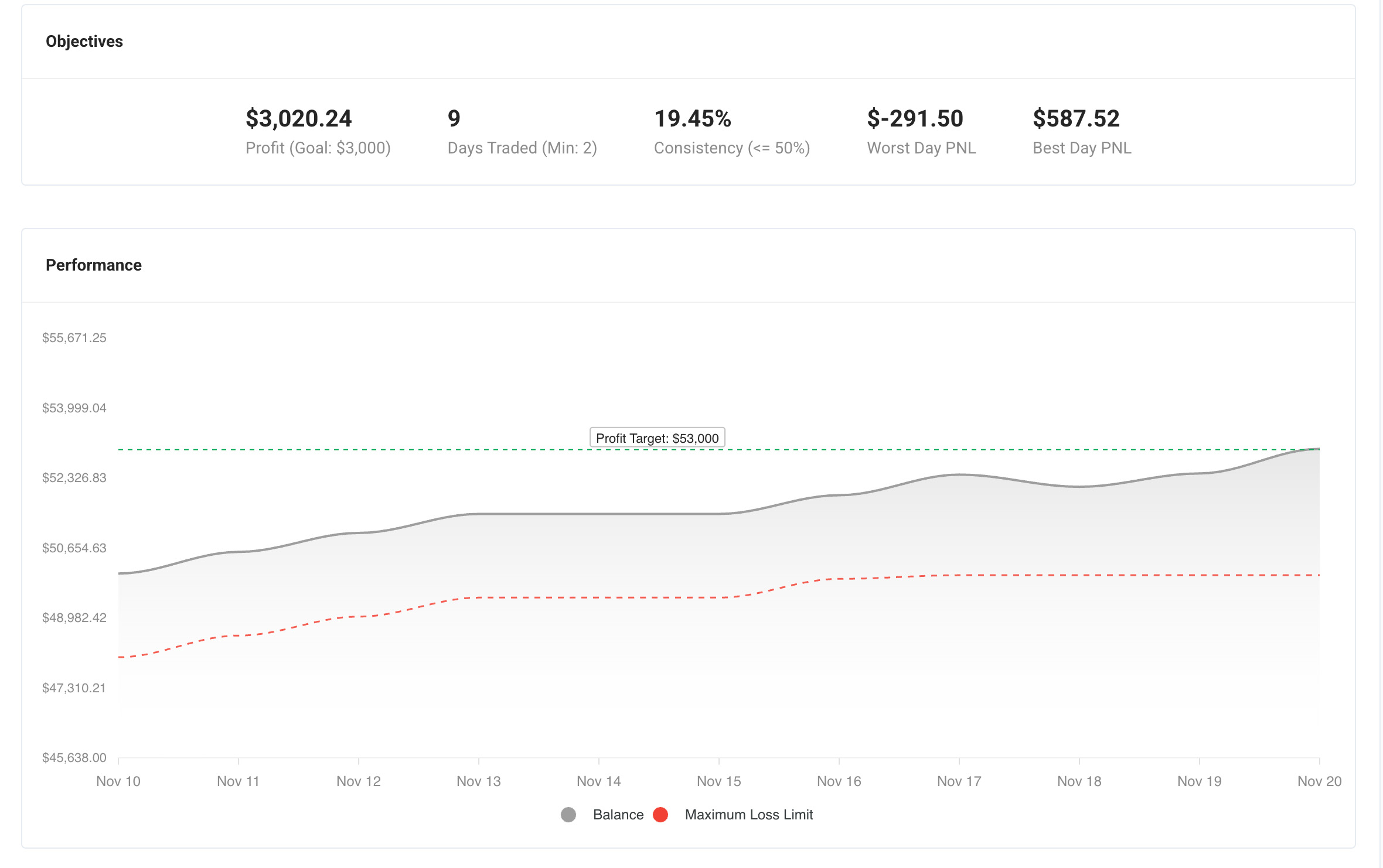
Task: Click the $45,638.00 y-axis label
Action: point(74,758)
